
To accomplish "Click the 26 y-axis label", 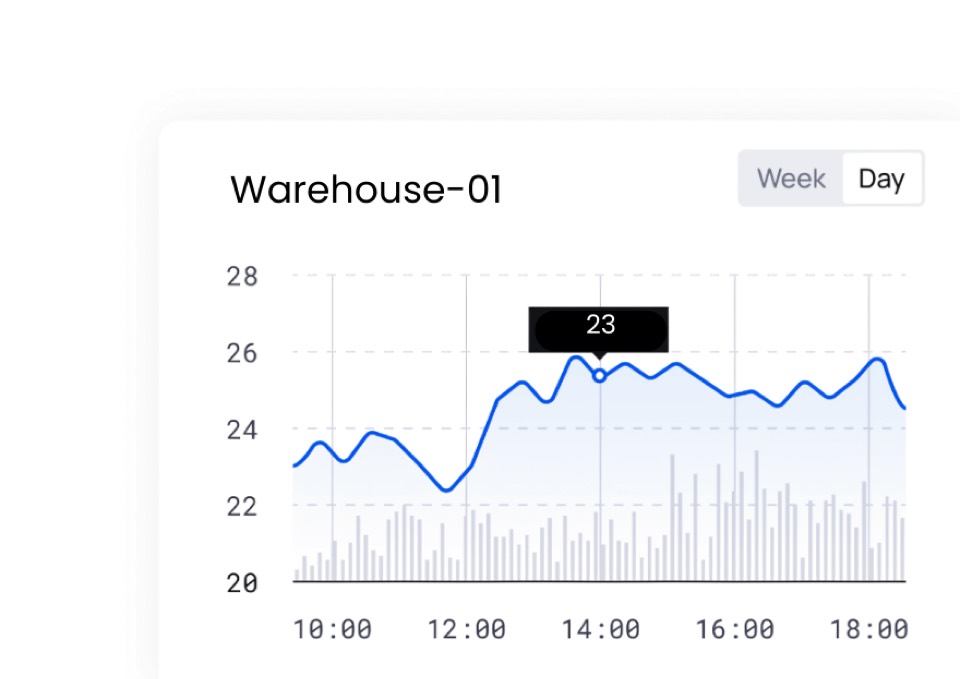I will 242,353.
